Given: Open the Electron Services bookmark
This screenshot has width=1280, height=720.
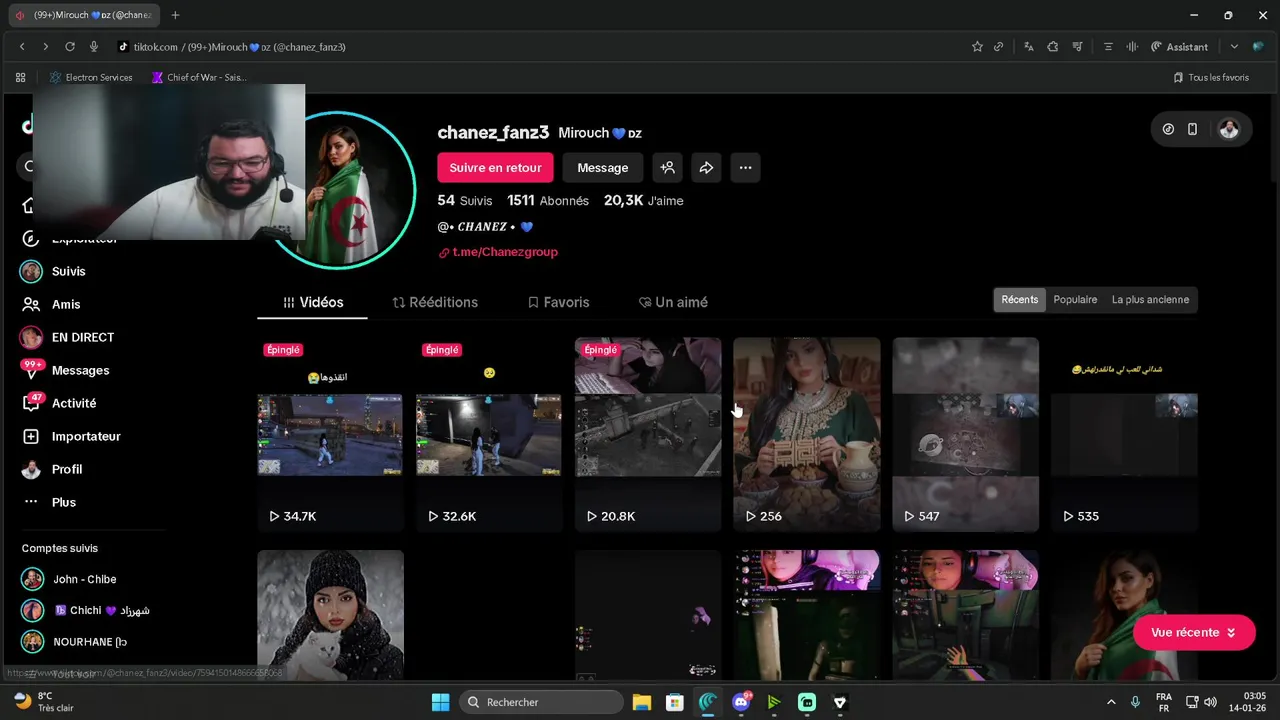Looking at the screenshot, I should pyautogui.click(x=91, y=77).
